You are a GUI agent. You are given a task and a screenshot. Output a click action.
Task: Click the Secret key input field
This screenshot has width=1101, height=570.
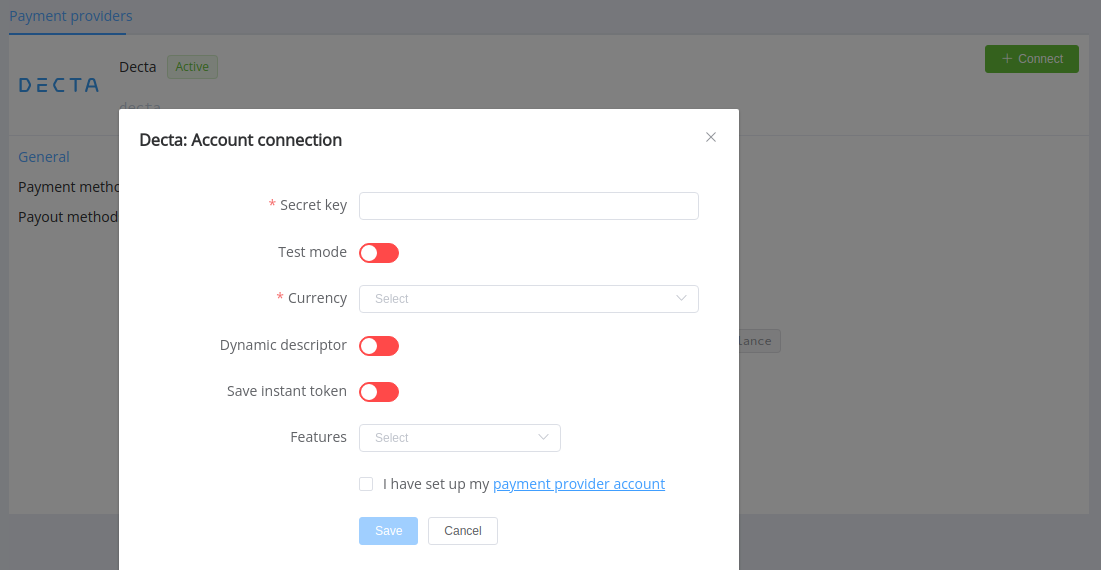point(529,206)
